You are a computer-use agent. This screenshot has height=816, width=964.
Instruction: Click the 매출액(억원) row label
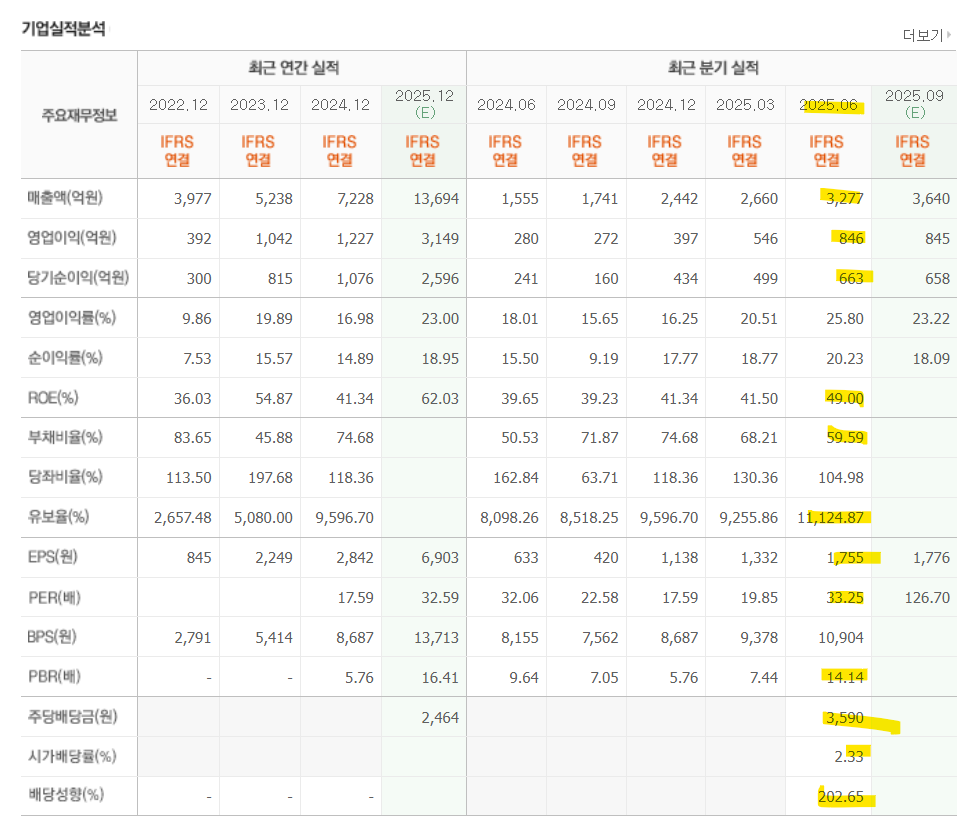click(65, 198)
